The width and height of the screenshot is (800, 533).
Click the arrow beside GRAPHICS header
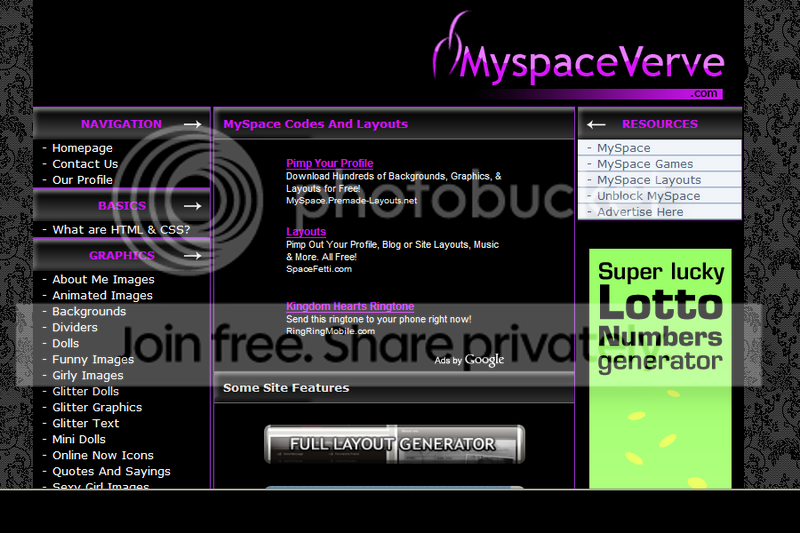192,256
